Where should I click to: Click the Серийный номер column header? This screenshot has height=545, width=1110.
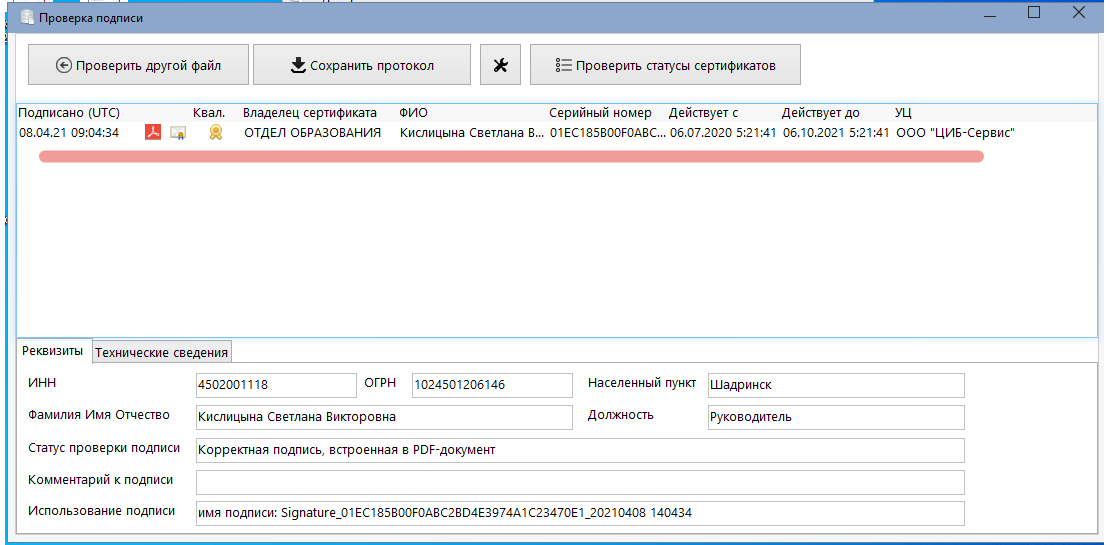(x=600, y=113)
